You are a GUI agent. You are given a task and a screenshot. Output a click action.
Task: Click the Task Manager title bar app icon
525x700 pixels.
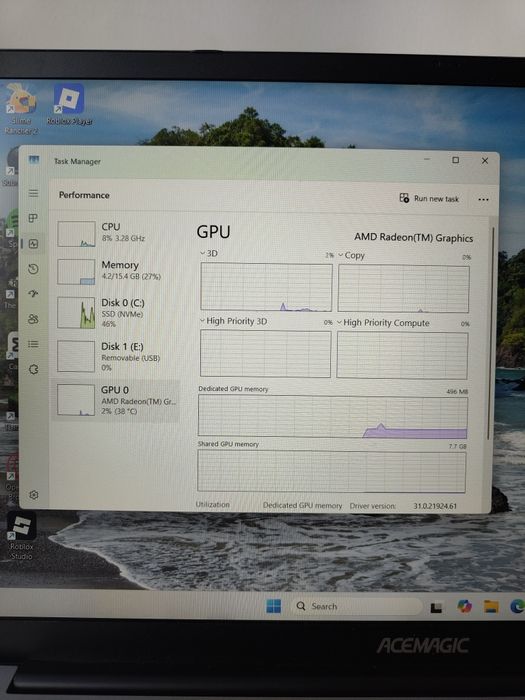click(x=34, y=160)
